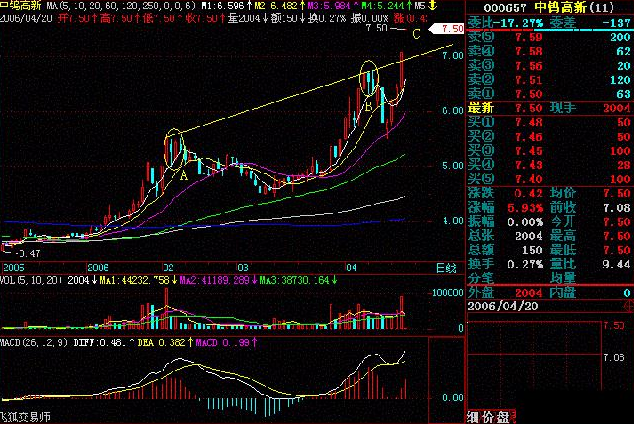The width and height of the screenshot is (634, 424).
Task: Click the 涨跌 0.42 value
Action: point(528,194)
